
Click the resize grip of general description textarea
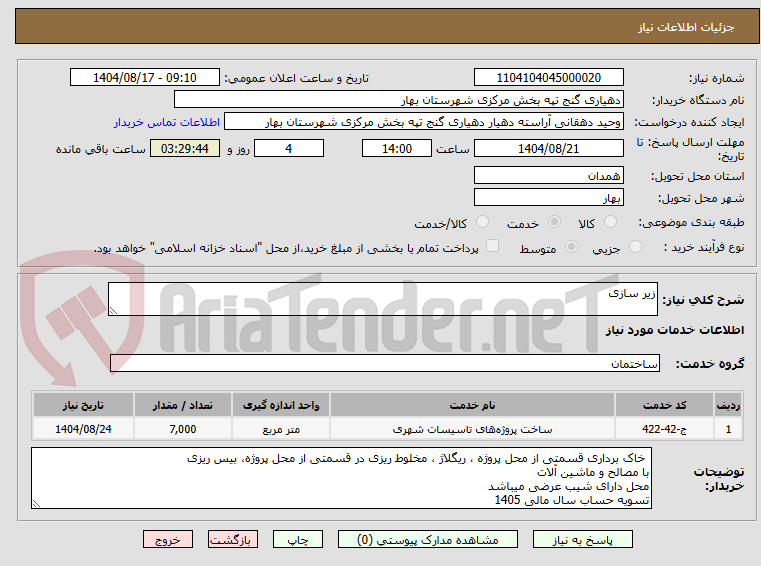113,311
